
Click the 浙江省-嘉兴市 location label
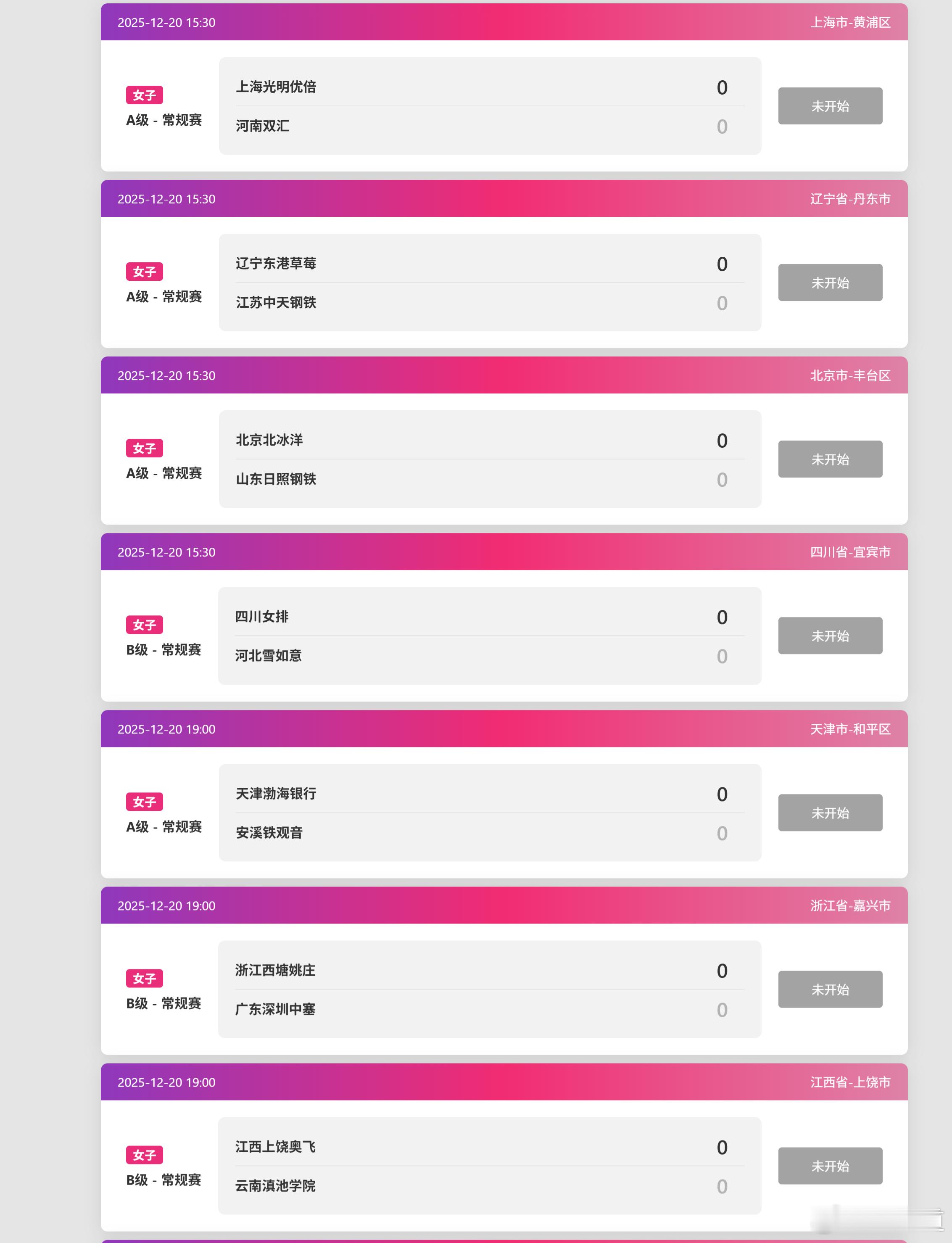point(850,906)
